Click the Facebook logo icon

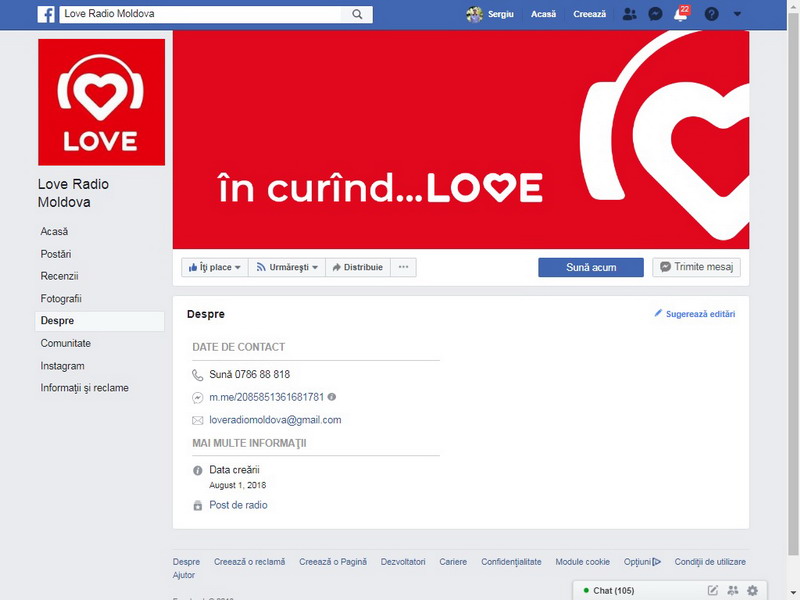pyautogui.click(x=46, y=14)
